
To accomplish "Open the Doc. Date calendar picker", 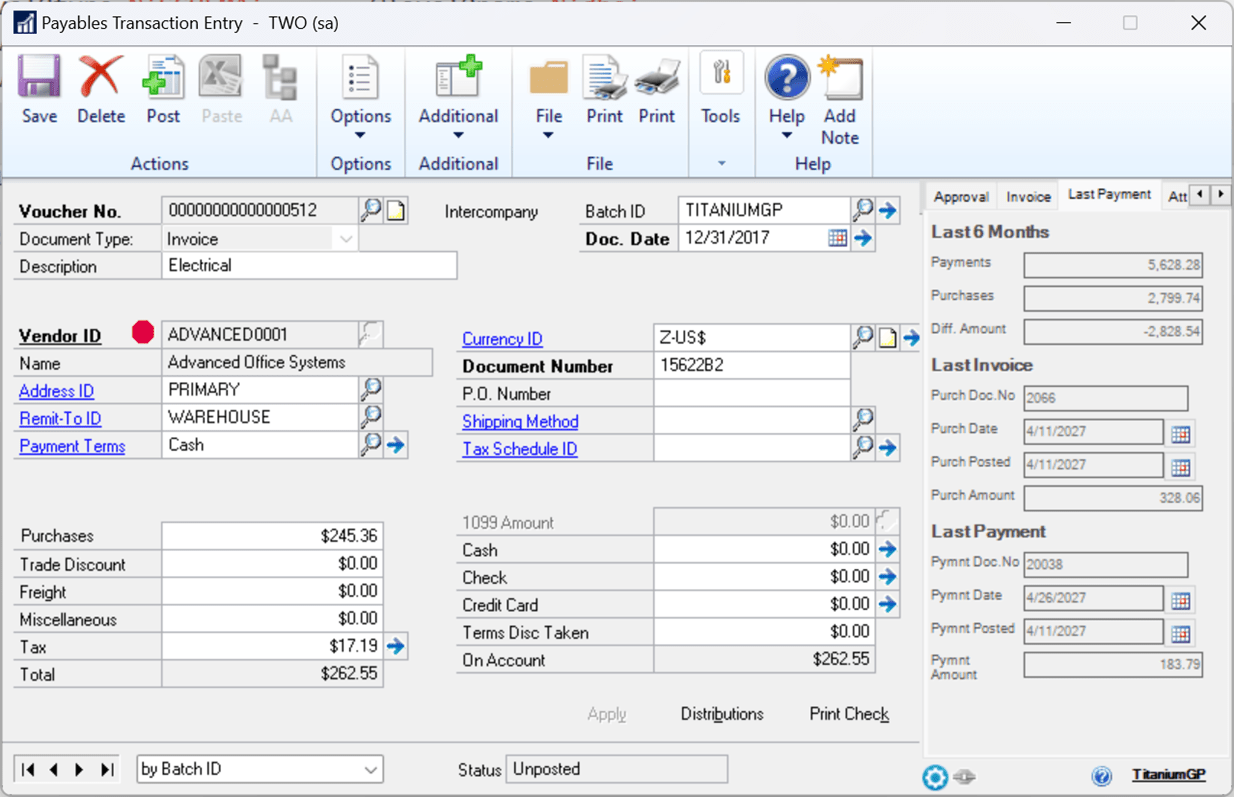I will pos(838,238).
